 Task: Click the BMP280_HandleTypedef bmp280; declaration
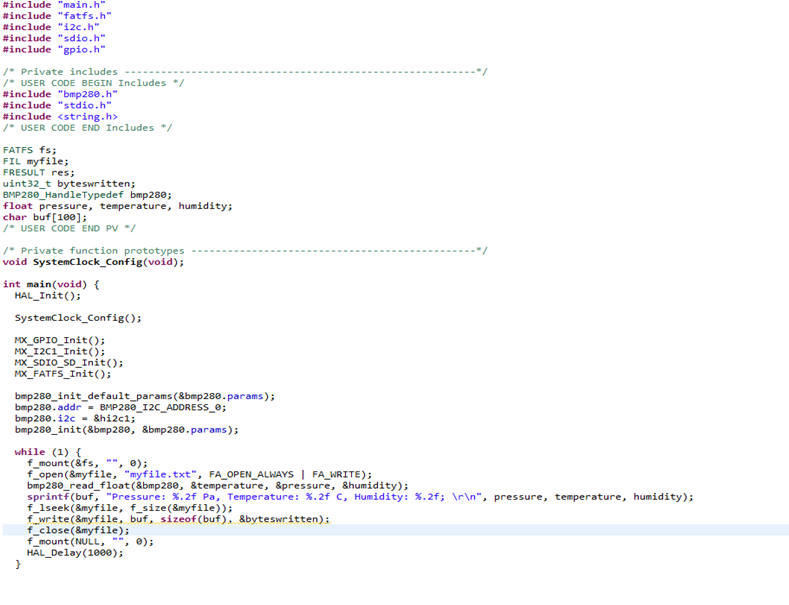[x=87, y=195]
